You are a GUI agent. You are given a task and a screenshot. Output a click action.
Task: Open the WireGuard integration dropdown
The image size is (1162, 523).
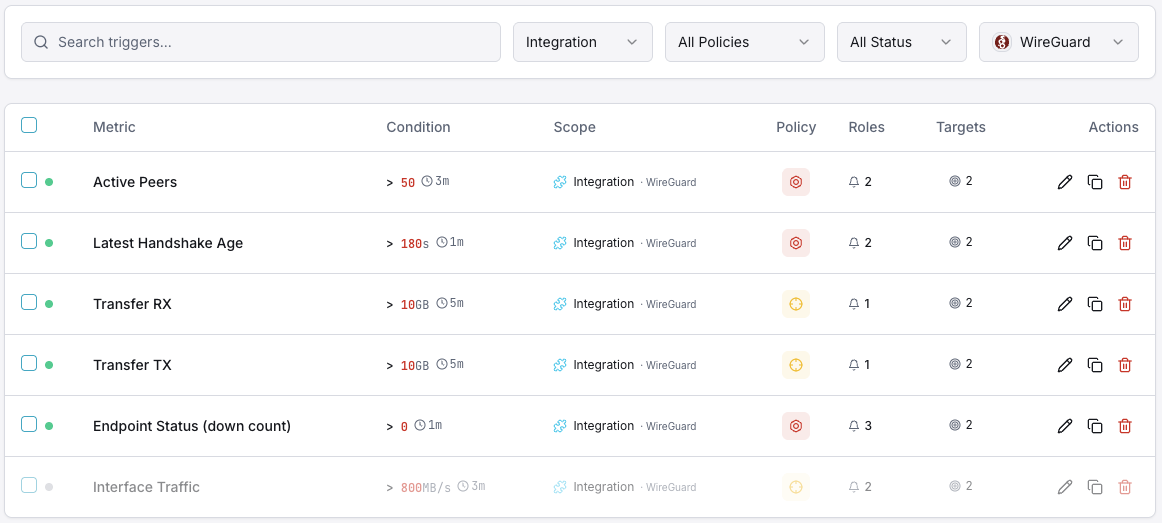click(1059, 42)
